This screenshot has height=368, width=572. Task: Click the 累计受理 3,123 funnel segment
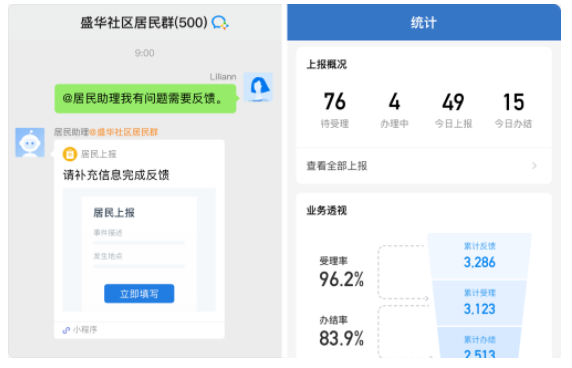click(479, 303)
